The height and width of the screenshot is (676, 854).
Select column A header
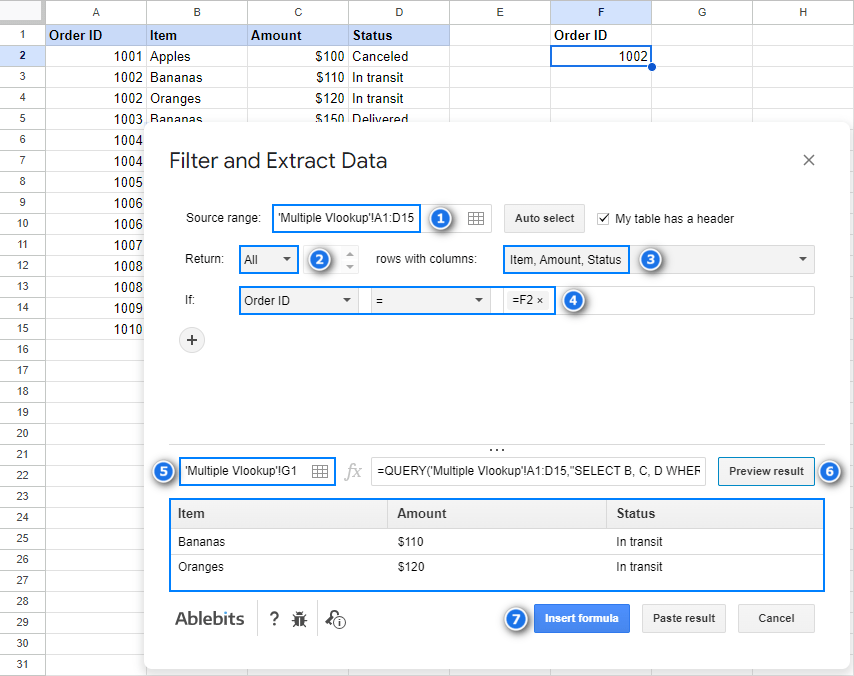(x=96, y=12)
